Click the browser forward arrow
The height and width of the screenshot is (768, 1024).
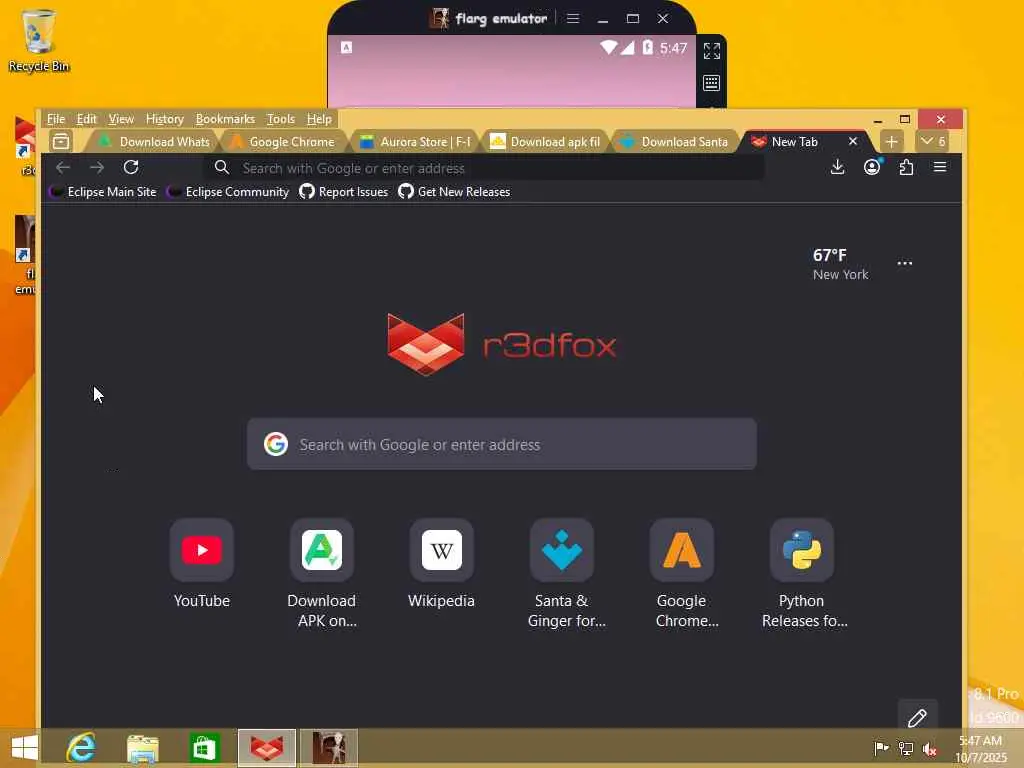point(97,168)
